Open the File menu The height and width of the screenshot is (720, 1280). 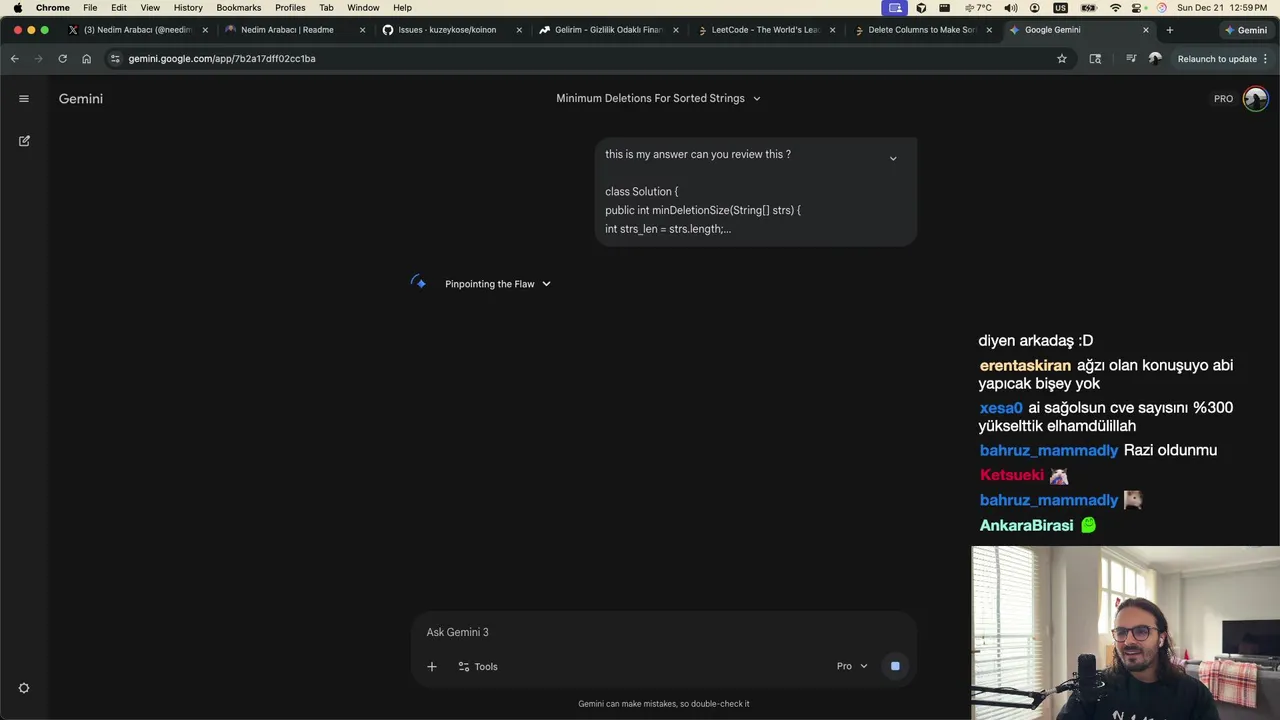(90, 8)
